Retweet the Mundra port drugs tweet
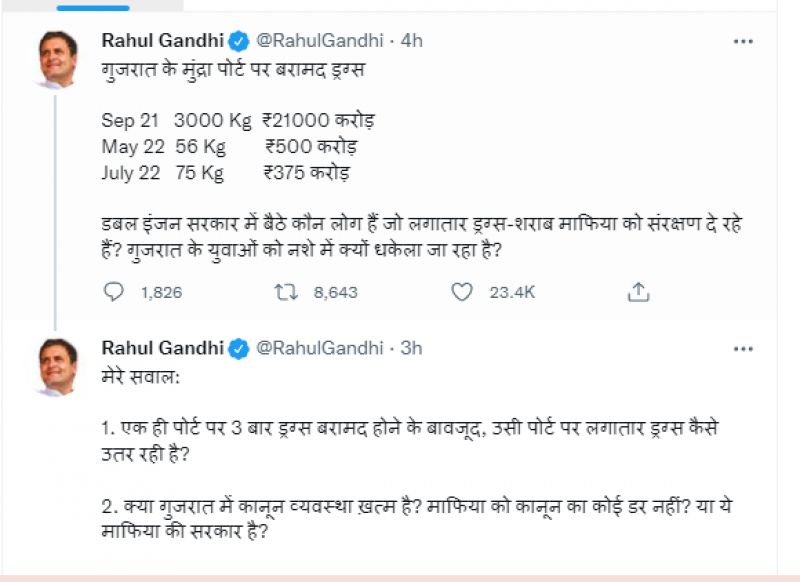This screenshot has height=582, width=800. click(287, 292)
